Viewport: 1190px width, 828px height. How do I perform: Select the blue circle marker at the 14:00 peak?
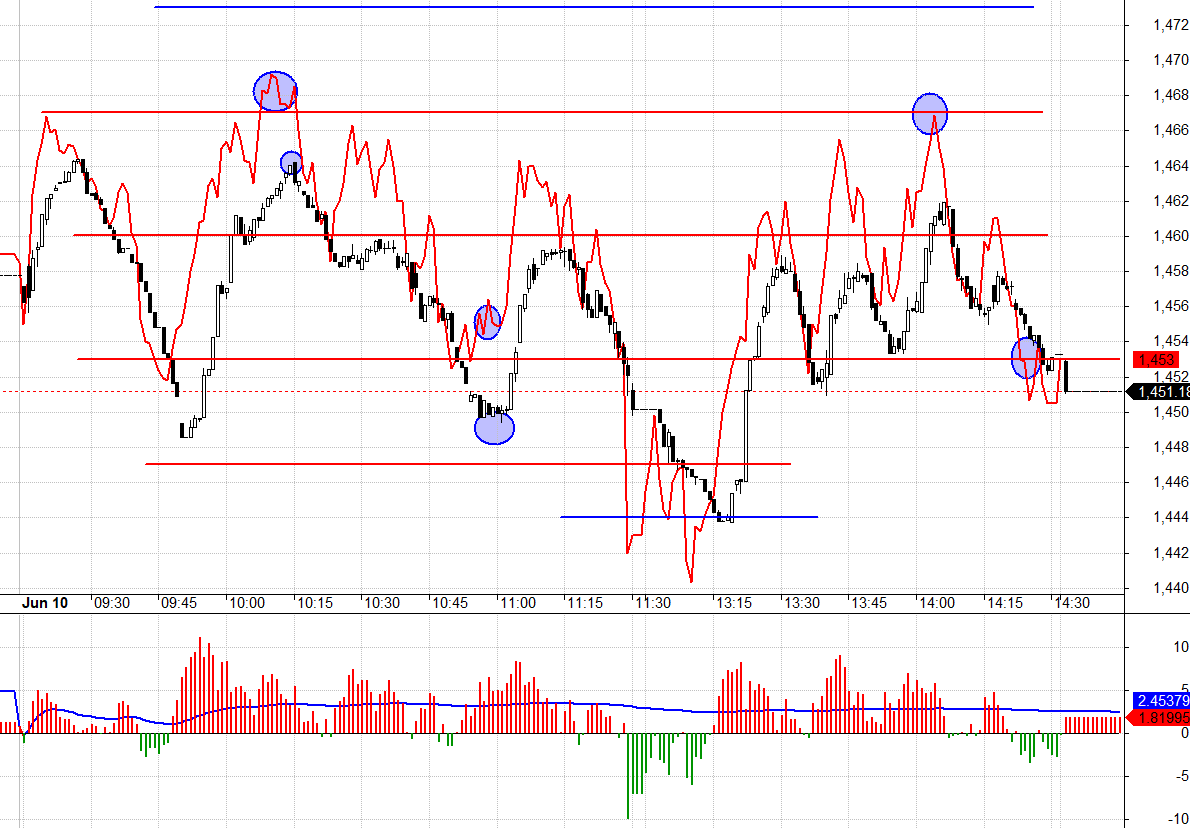point(930,114)
